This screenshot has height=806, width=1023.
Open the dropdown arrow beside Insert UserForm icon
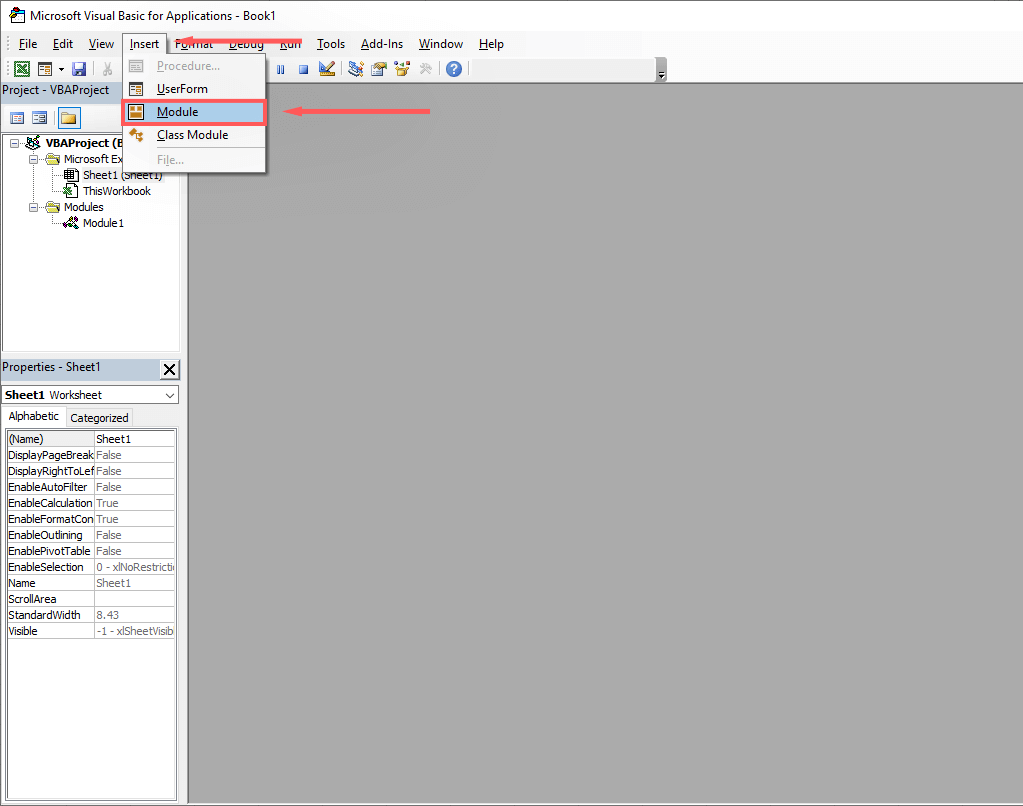pyautogui.click(x=61, y=69)
